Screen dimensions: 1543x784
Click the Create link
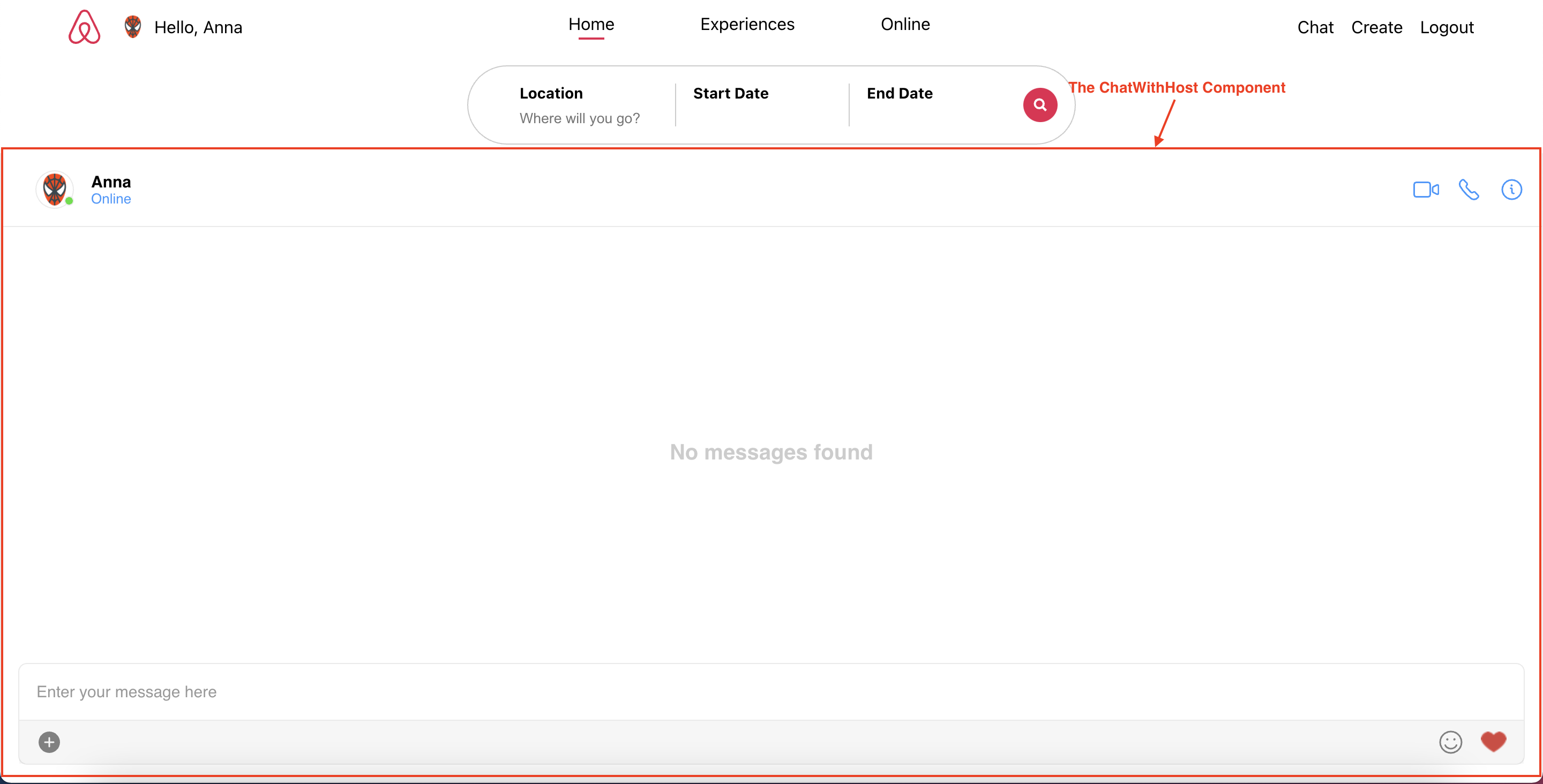point(1376,27)
